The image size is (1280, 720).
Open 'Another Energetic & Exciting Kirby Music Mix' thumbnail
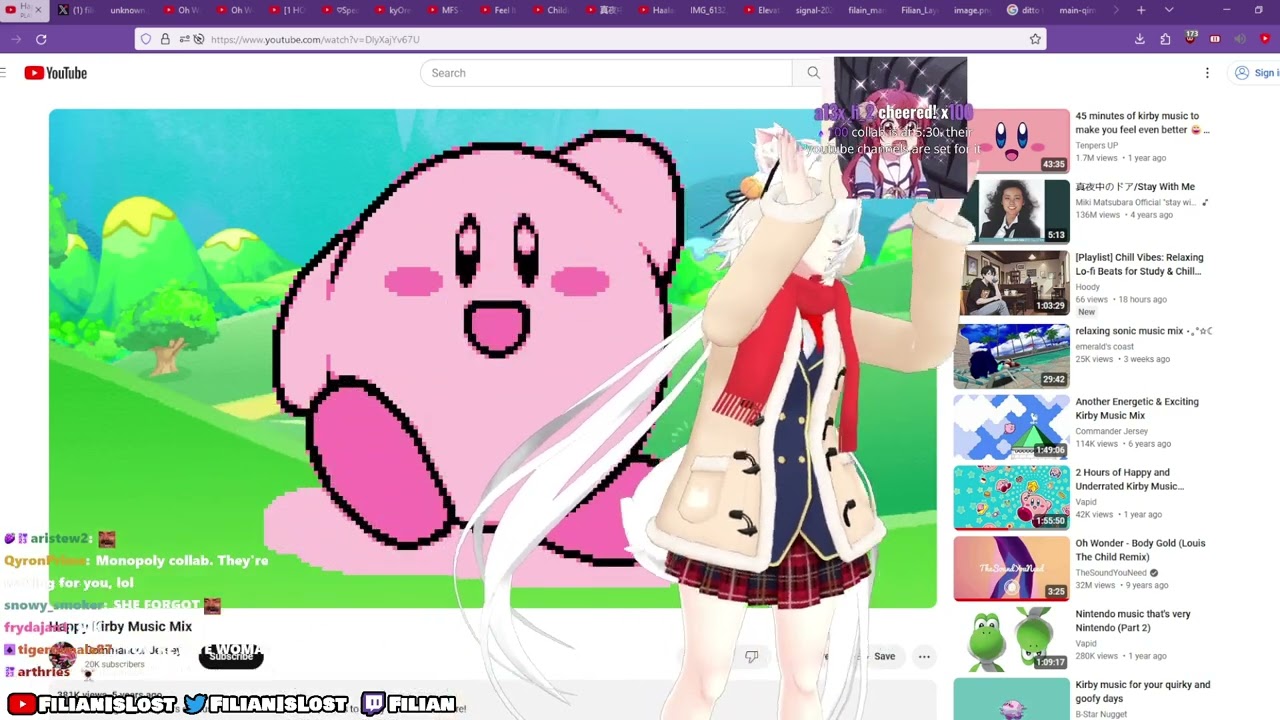(1011, 427)
